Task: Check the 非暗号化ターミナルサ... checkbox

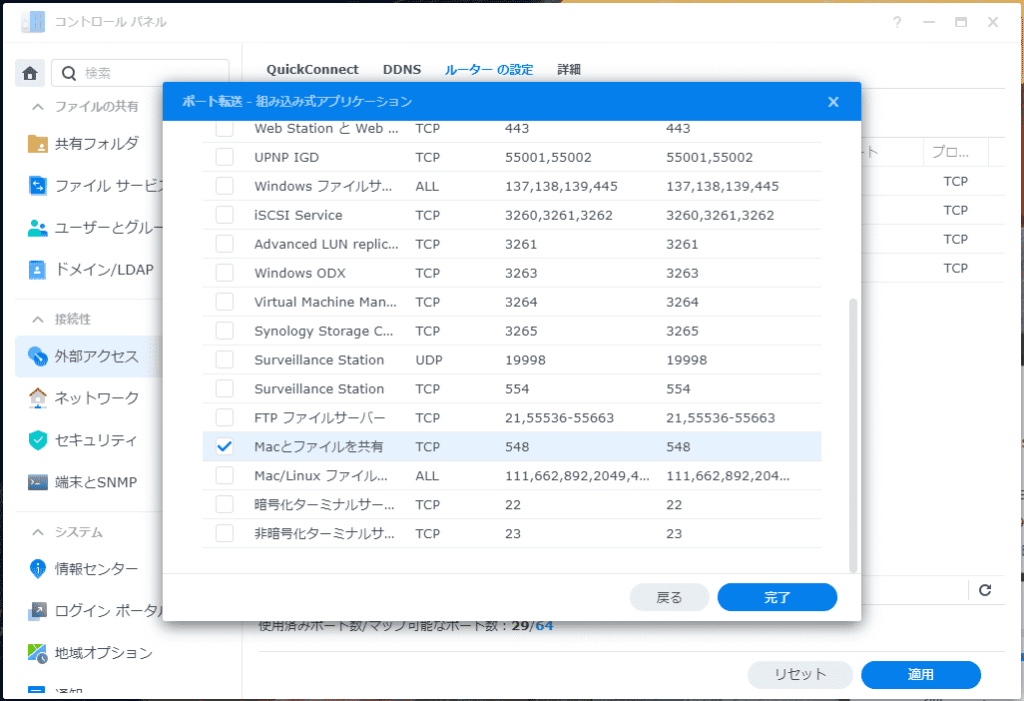Action: pyautogui.click(x=225, y=534)
